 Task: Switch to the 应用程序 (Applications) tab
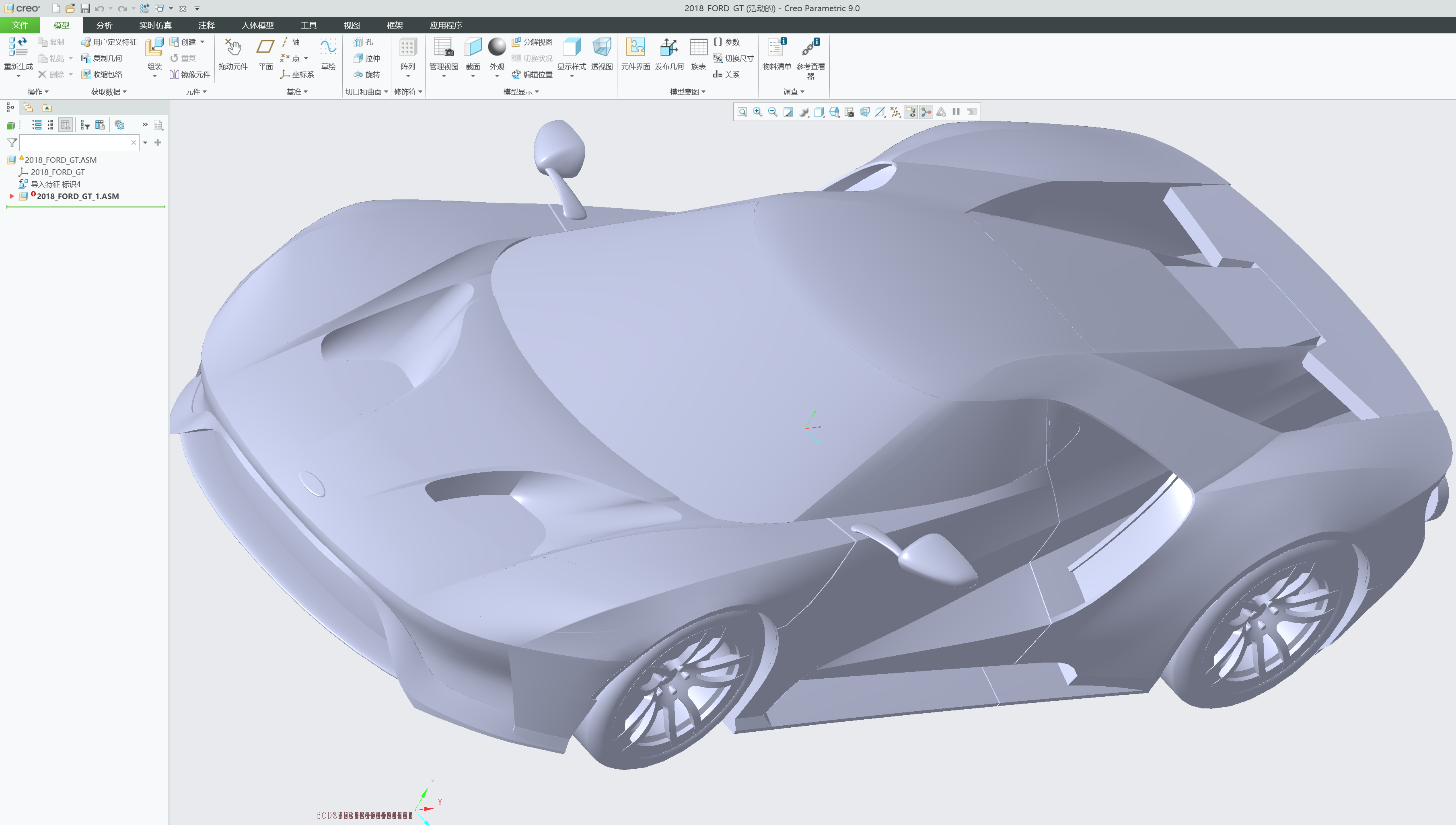pyautogui.click(x=446, y=25)
